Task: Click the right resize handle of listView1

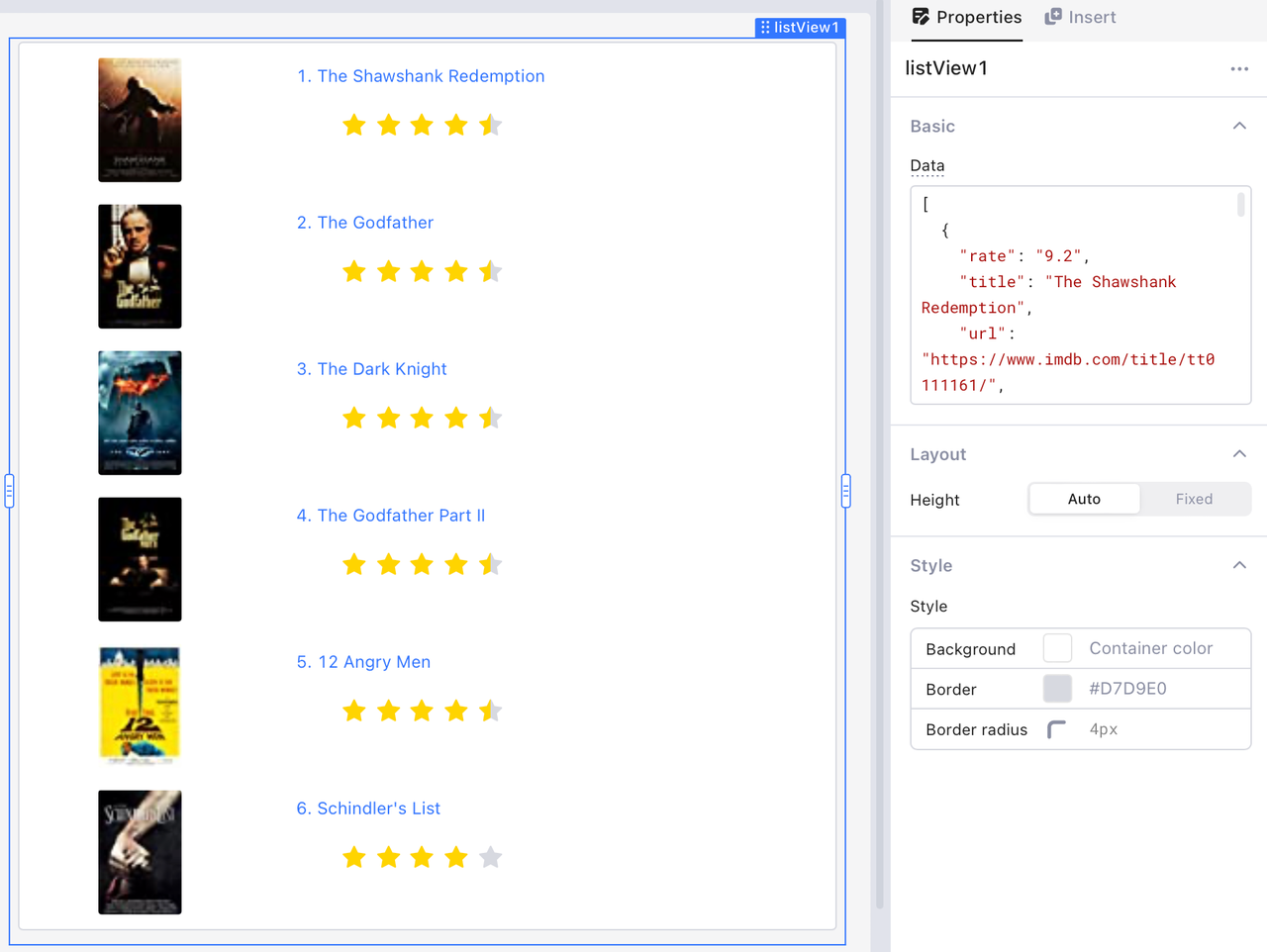Action: coord(845,491)
